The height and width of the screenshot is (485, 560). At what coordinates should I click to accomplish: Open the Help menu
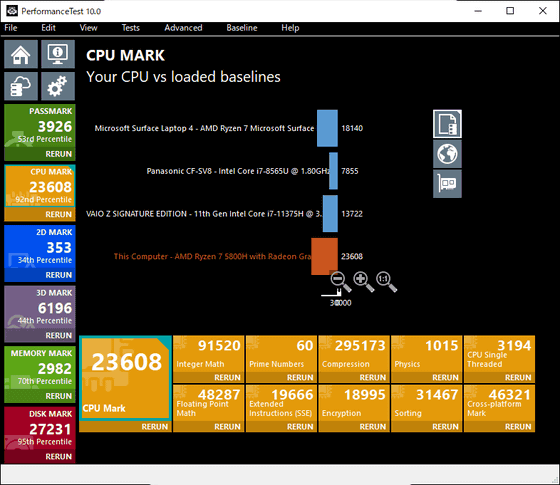(x=290, y=28)
